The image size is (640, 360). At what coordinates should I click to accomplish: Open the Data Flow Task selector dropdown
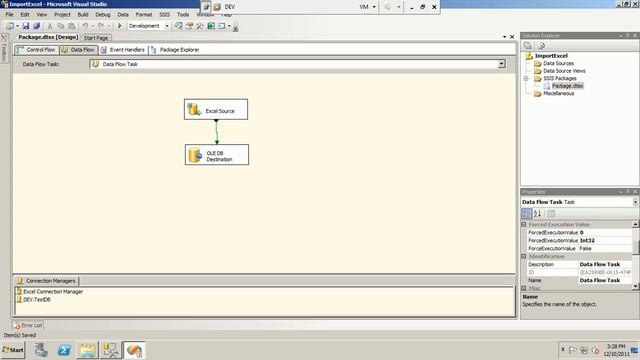coord(502,64)
